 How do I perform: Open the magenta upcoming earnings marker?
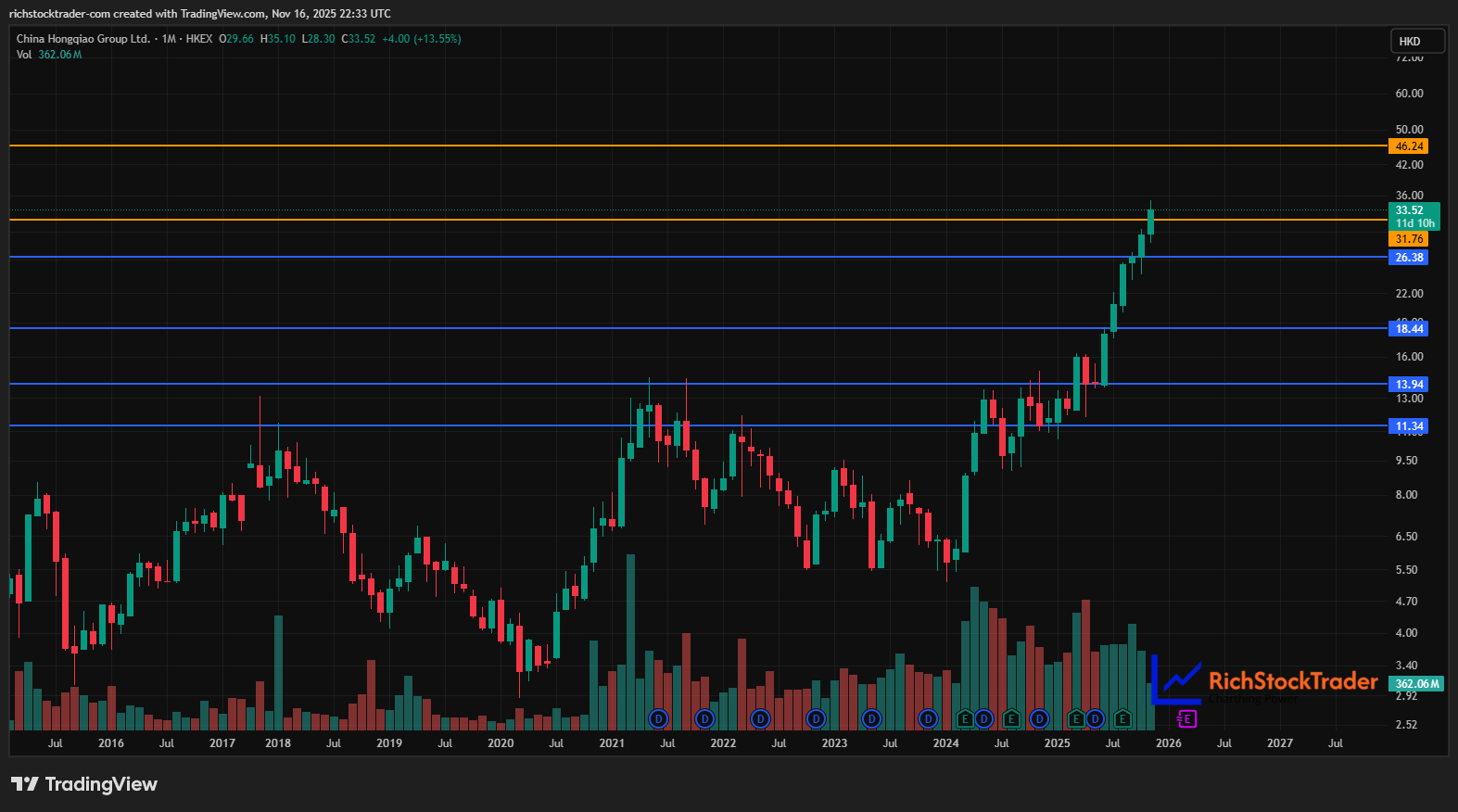[x=1187, y=718]
